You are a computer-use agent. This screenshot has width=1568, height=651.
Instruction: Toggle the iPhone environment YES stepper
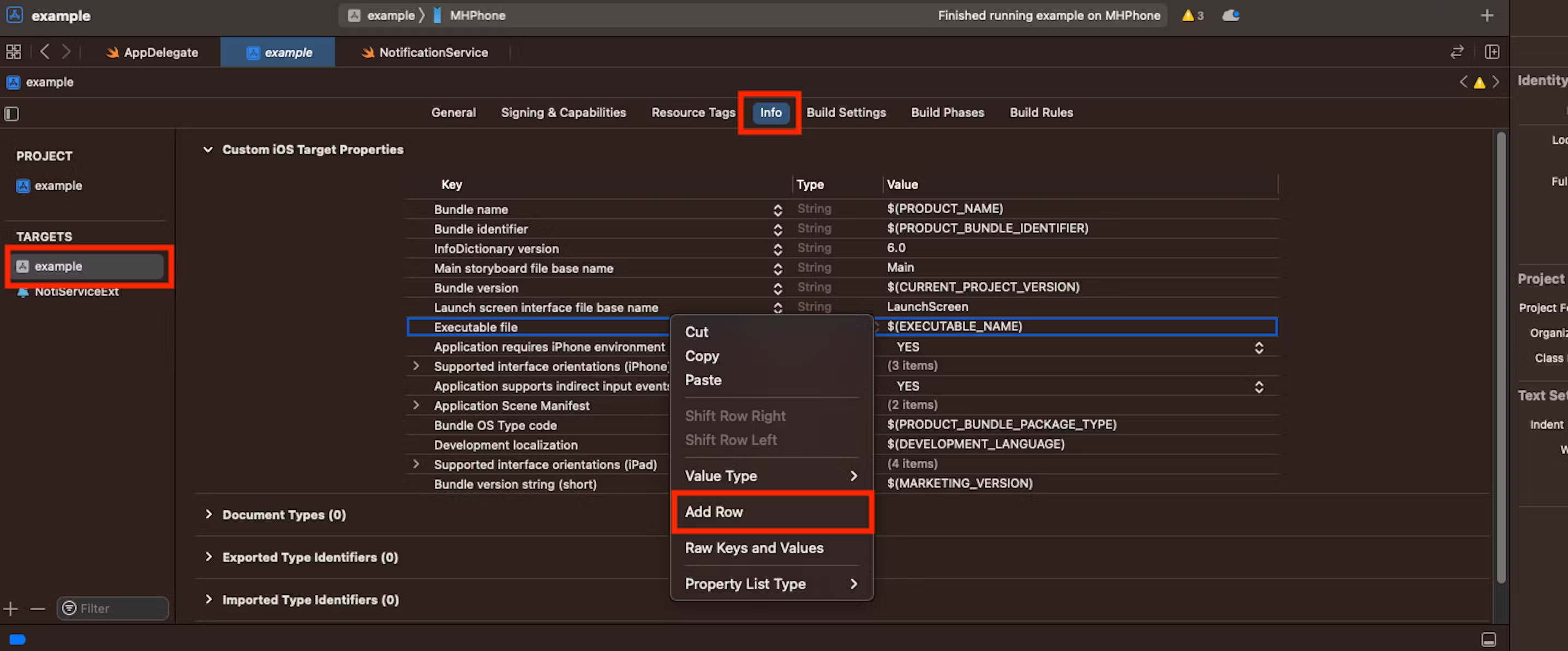point(1259,347)
